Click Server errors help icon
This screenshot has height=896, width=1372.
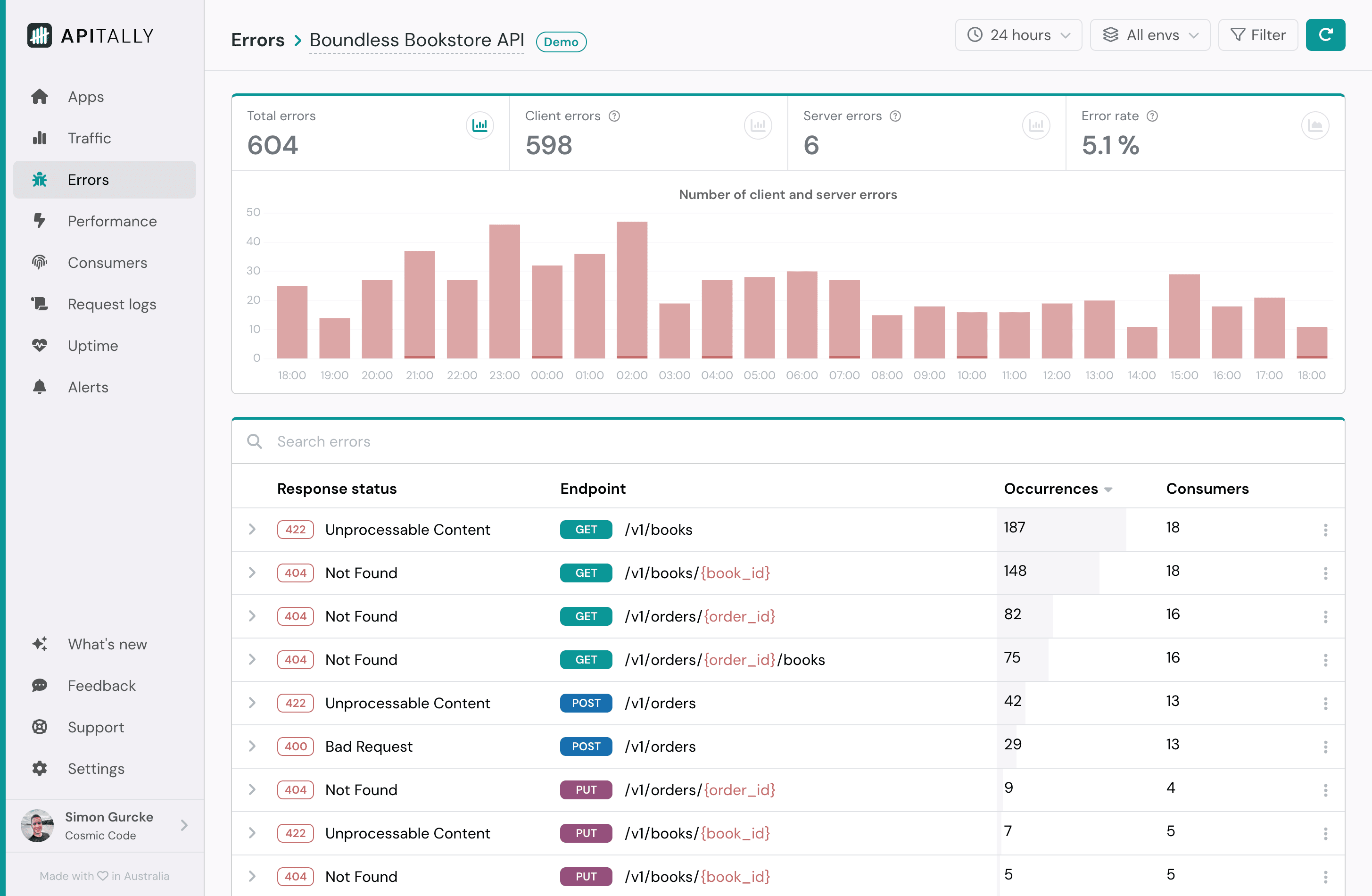pyautogui.click(x=895, y=116)
